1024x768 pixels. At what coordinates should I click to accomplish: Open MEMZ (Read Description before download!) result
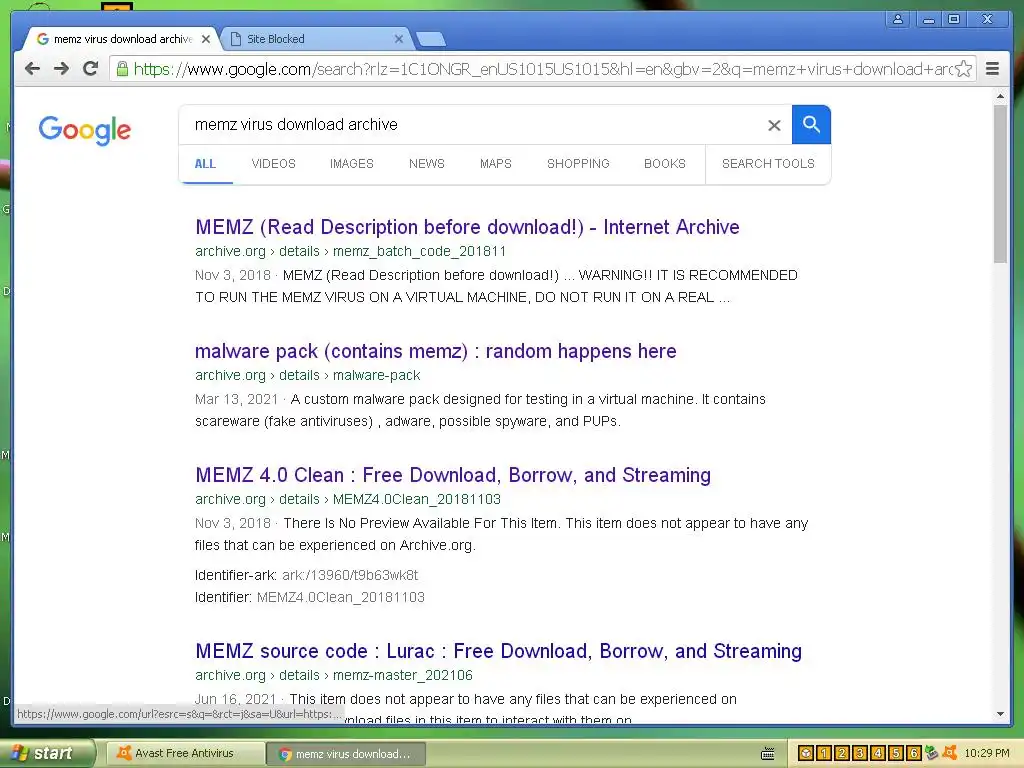point(467,227)
